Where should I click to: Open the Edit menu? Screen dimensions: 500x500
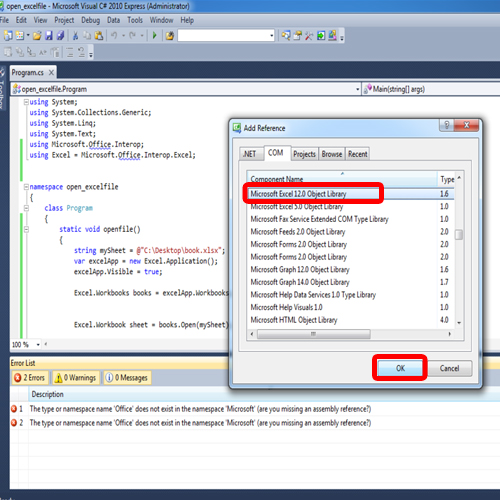(x=21, y=20)
